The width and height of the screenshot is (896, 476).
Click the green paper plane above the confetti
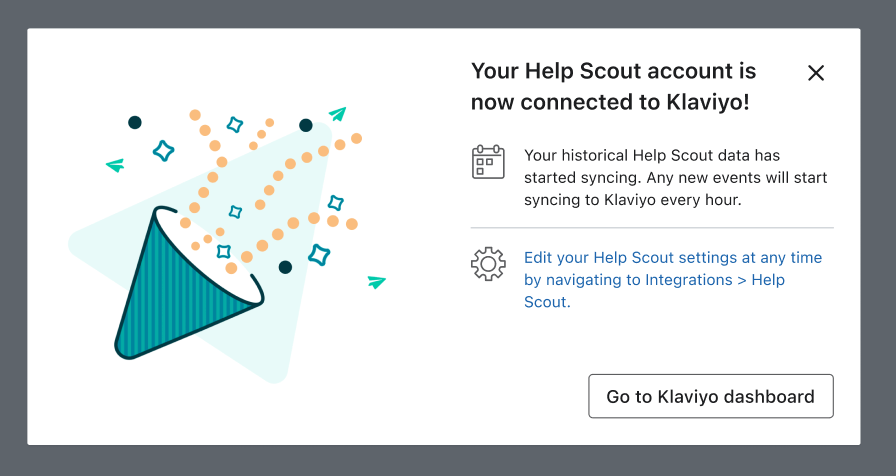338,114
